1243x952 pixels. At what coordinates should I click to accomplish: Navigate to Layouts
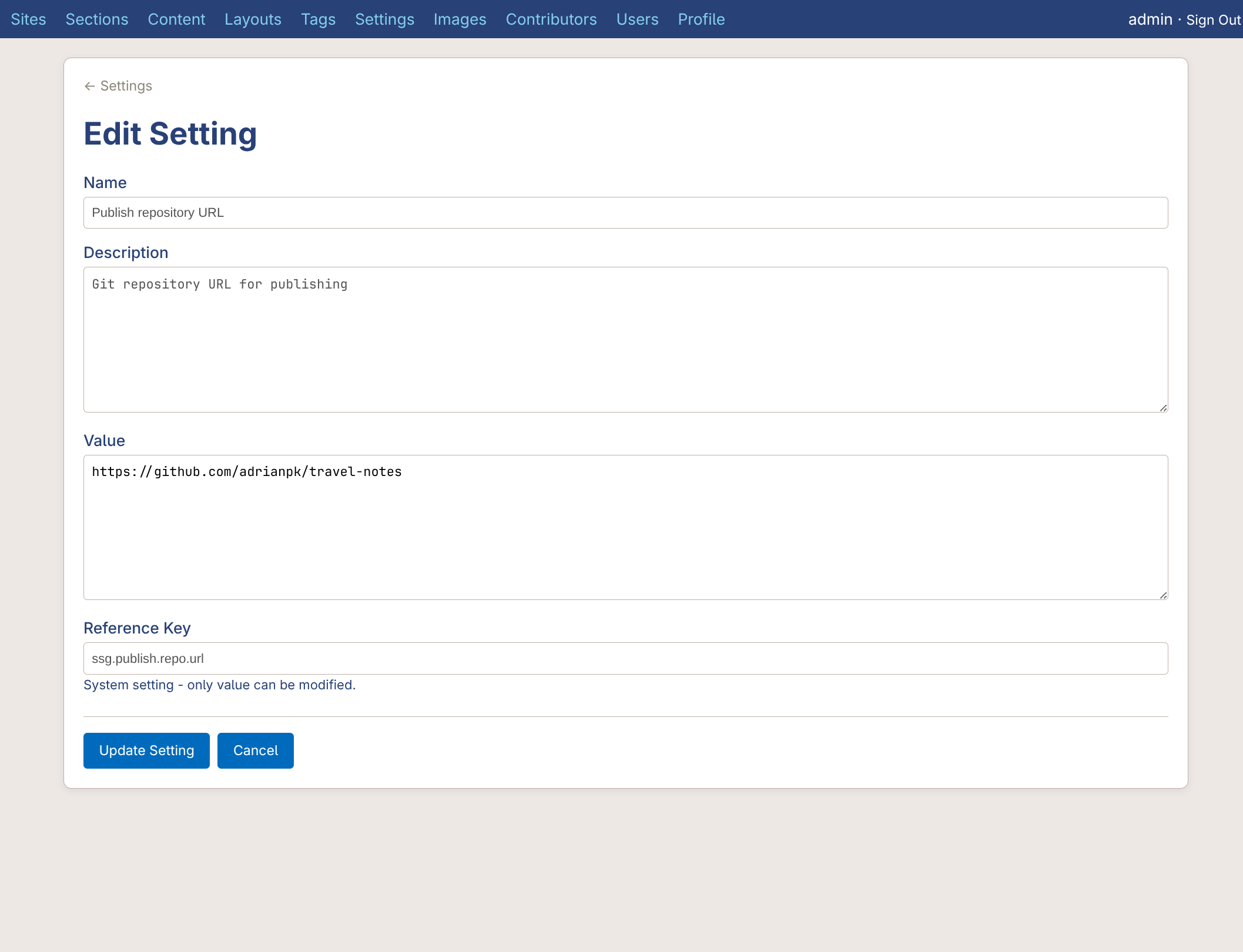[x=253, y=19]
